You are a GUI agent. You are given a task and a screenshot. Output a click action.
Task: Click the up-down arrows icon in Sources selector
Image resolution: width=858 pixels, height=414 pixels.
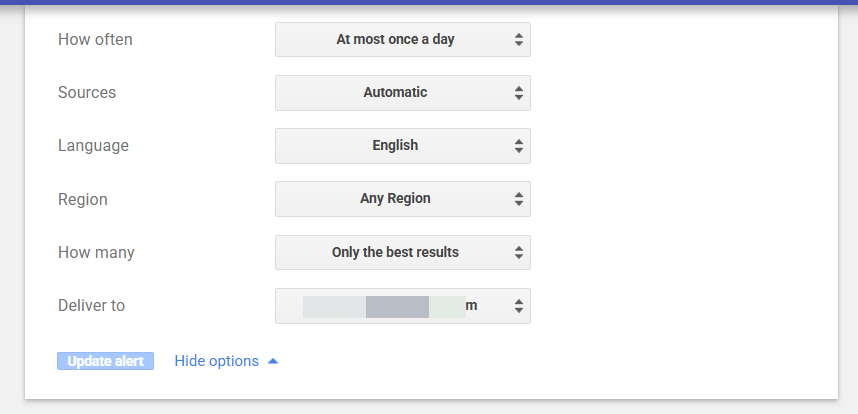[518, 93]
